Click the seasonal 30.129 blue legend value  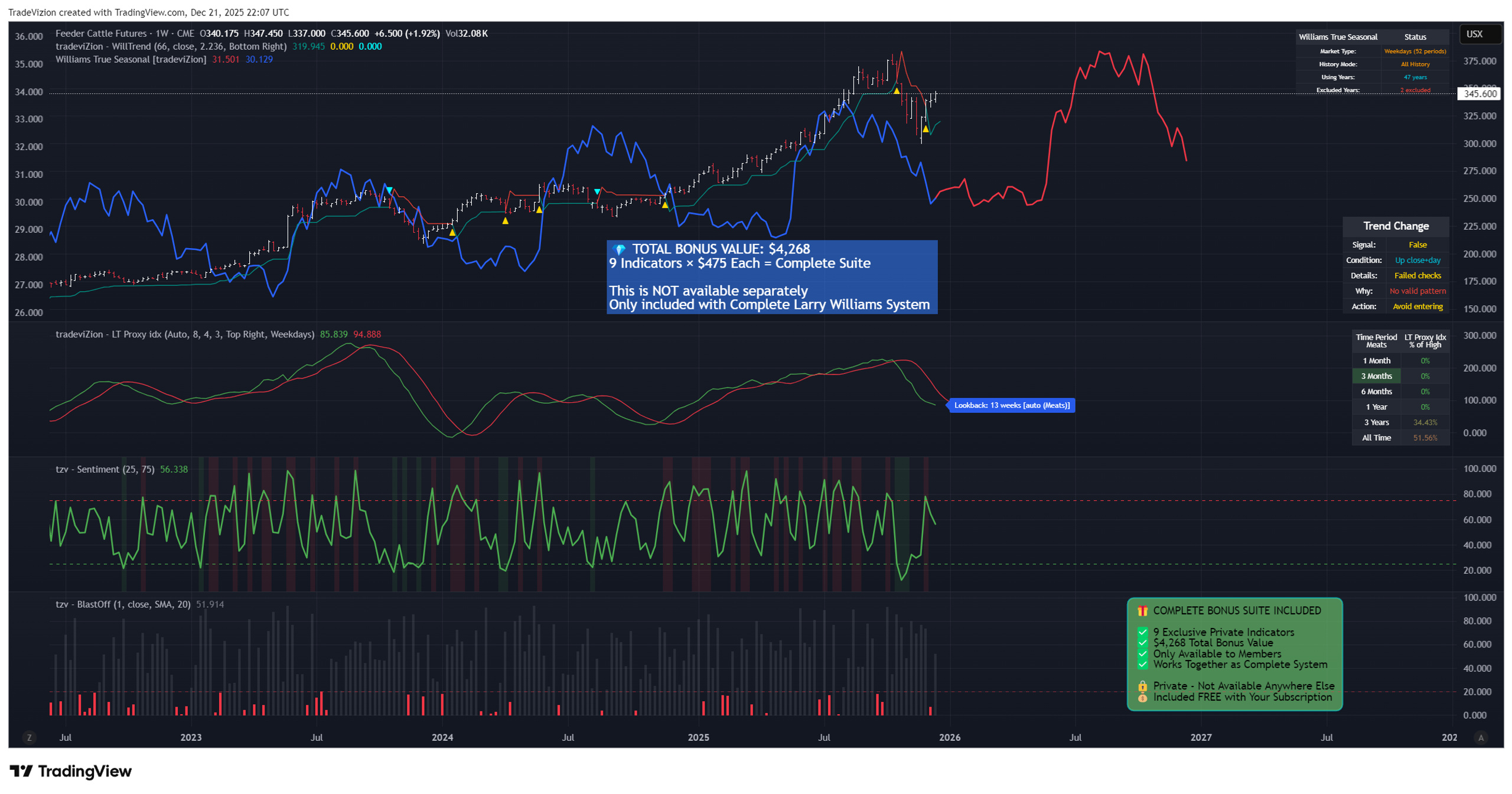pos(259,59)
